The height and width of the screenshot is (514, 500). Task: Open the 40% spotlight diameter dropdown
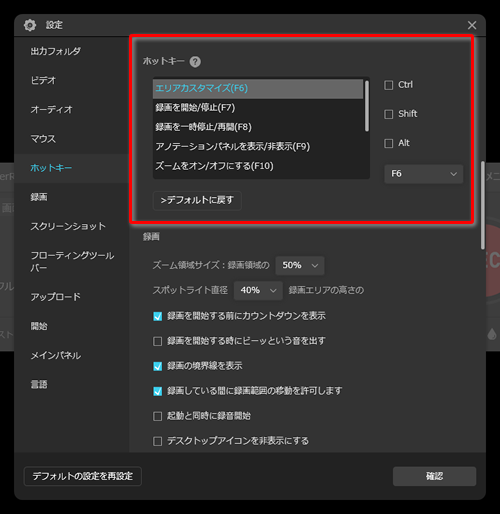(258, 290)
